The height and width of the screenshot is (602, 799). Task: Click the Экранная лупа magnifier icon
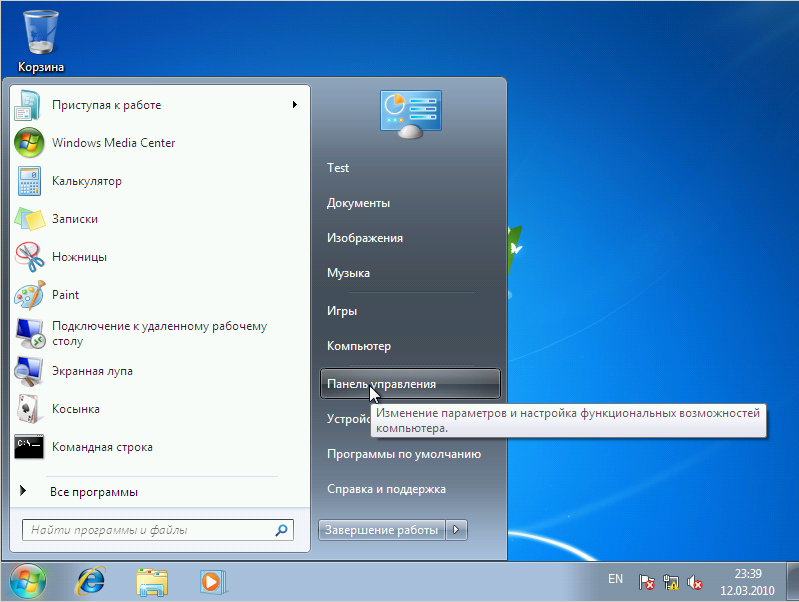click(29, 371)
